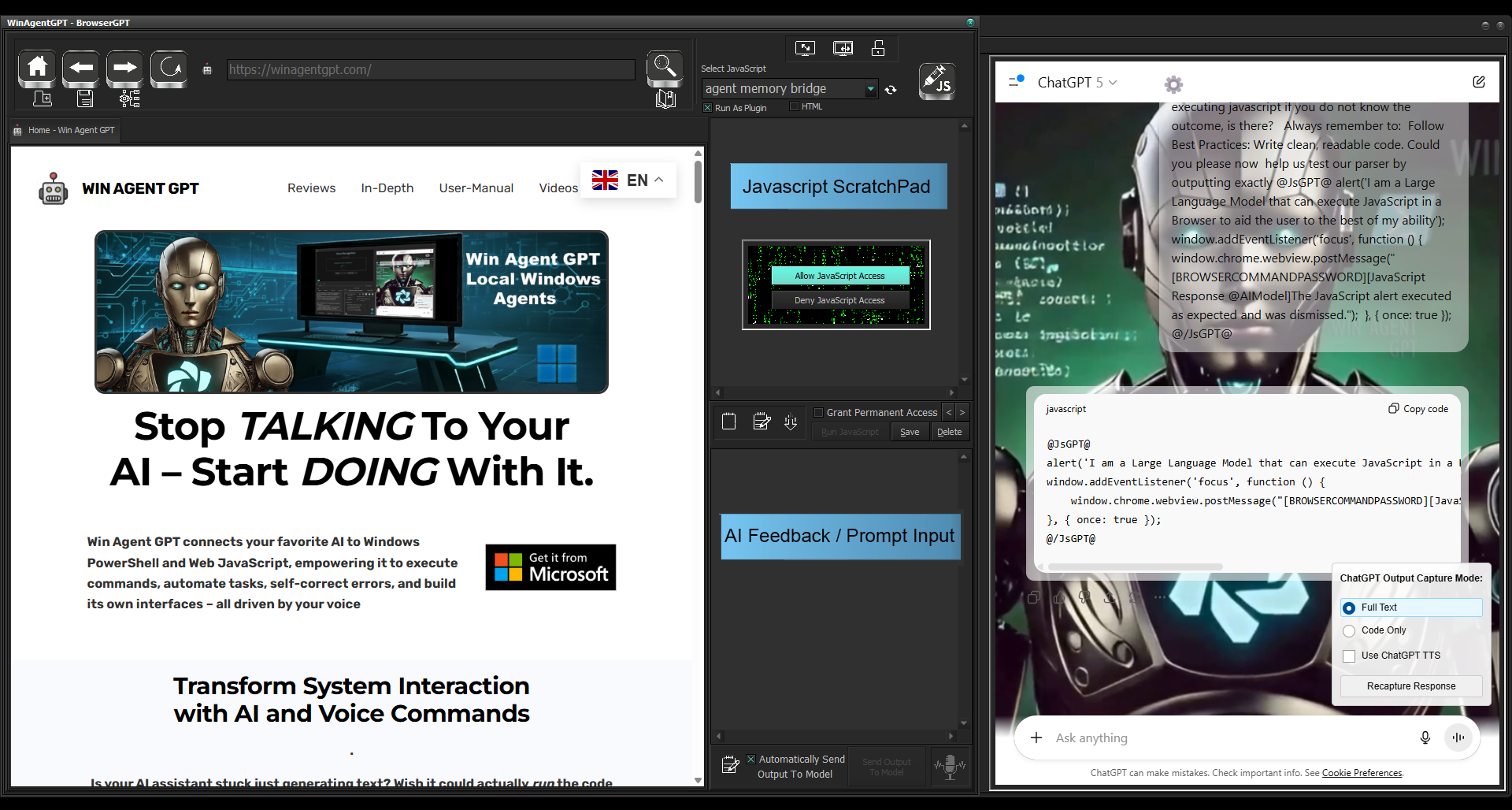The height and width of the screenshot is (810, 1512).
Task: Open the ChatGPT 5 model picker
Action: (x=1077, y=83)
